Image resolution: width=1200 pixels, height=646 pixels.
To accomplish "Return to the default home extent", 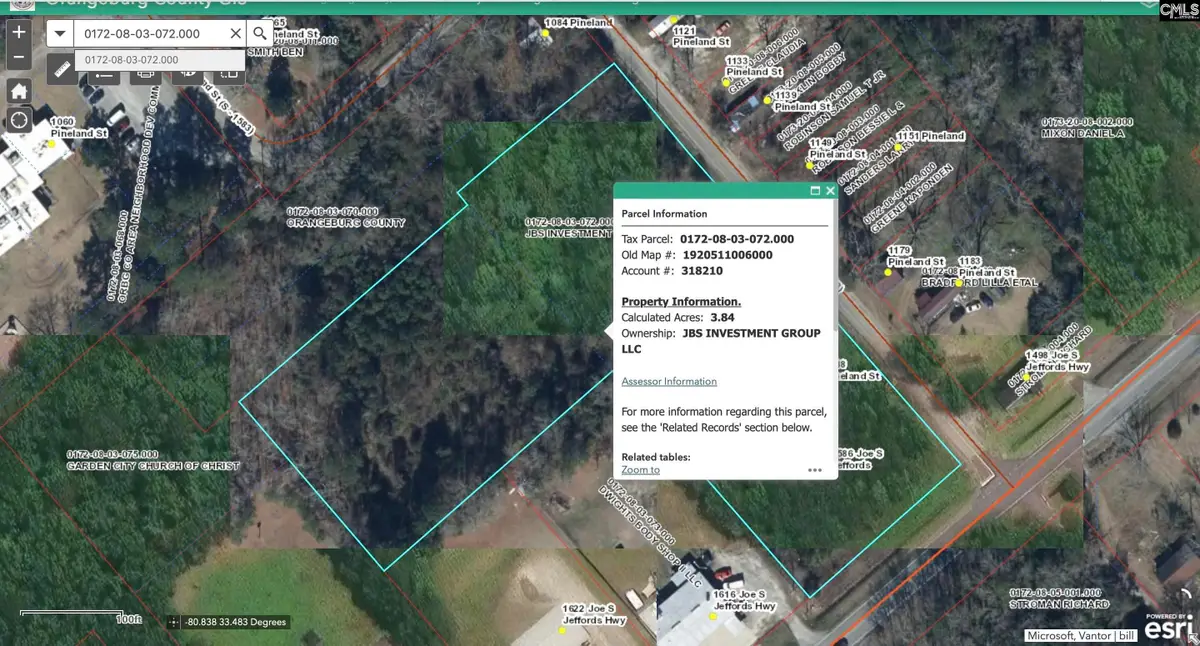I will (19, 90).
